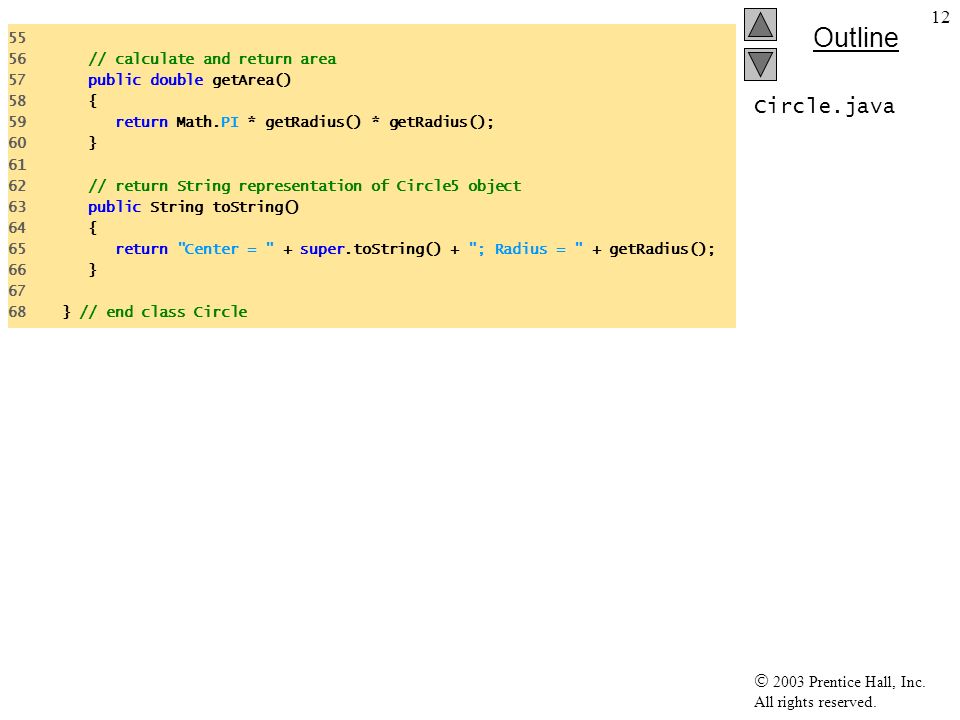This screenshot has height=720, width=960.
Task: Click the Circle5 object comment line
Action: point(304,186)
